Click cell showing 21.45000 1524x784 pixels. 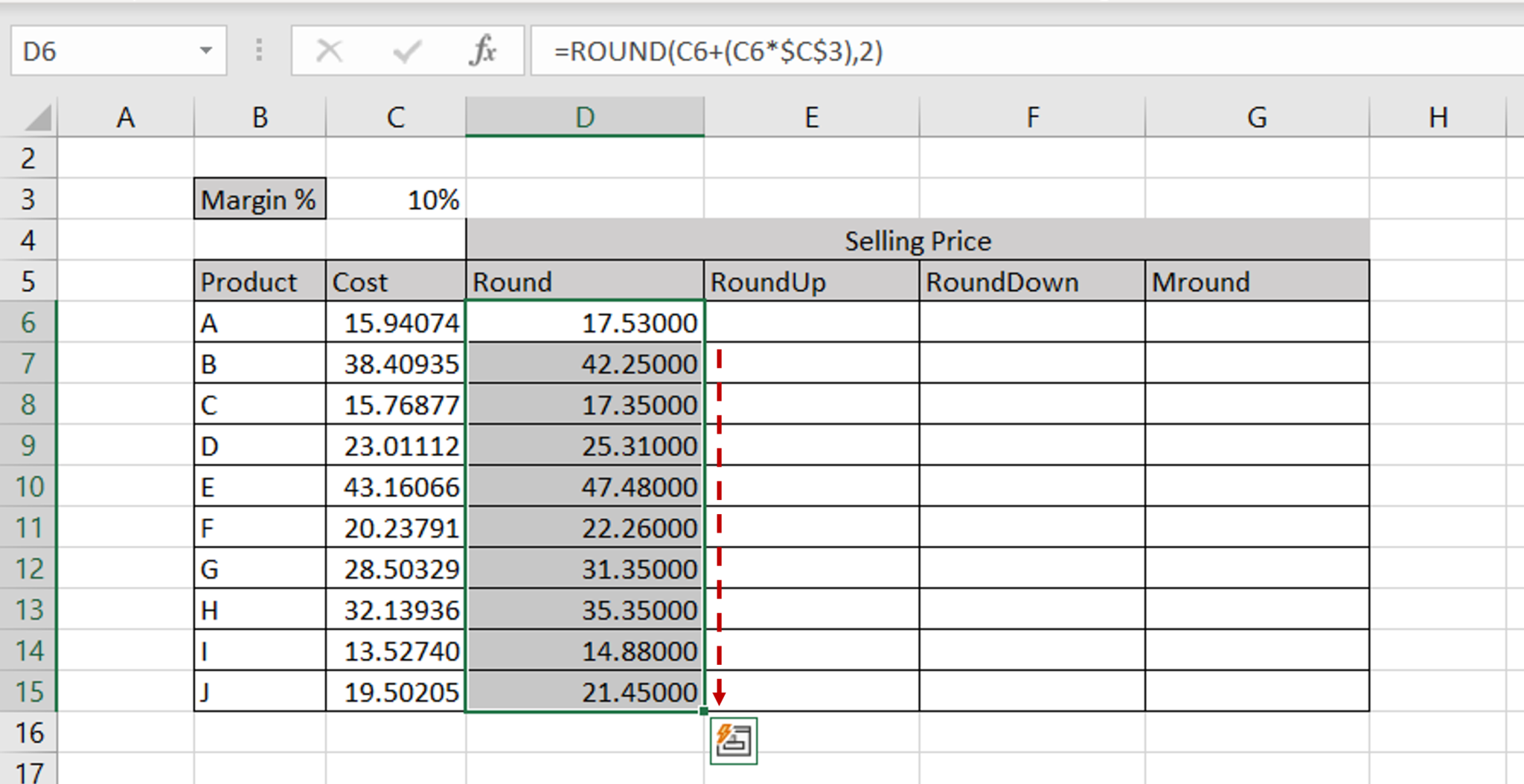click(x=585, y=692)
